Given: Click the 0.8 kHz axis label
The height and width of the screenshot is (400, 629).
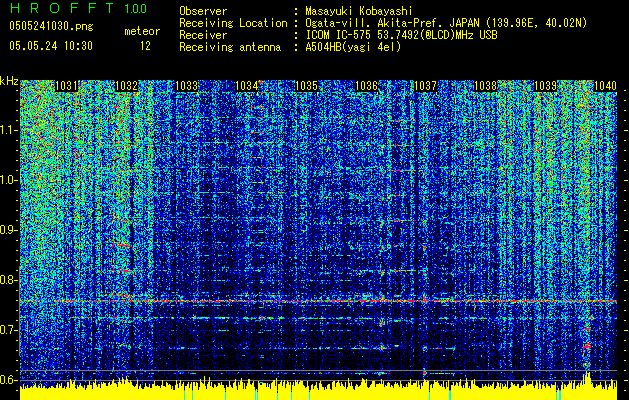Looking at the screenshot, I should point(8,280).
